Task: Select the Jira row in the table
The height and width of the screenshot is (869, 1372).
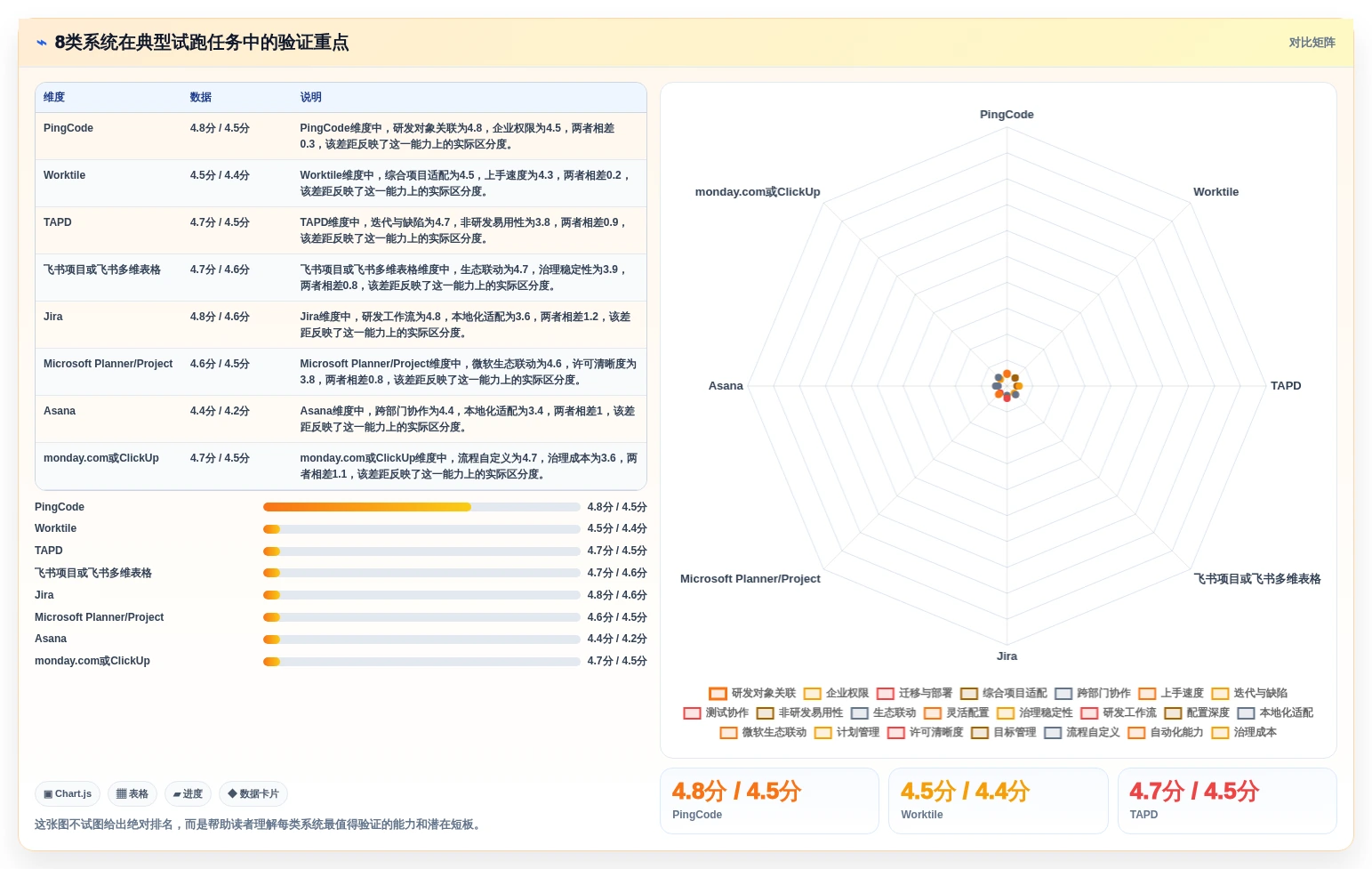Action: (341, 325)
